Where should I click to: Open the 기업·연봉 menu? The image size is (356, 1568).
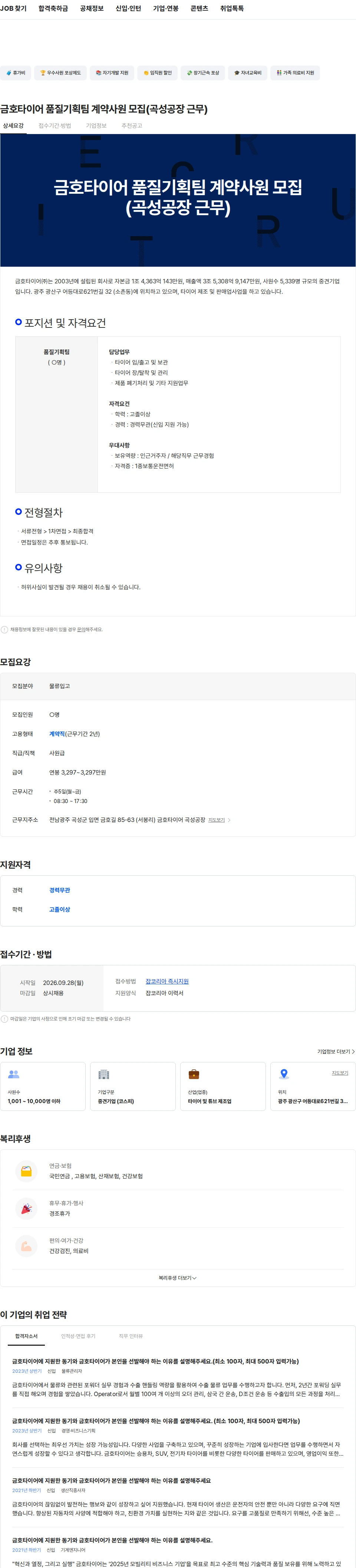(x=166, y=9)
